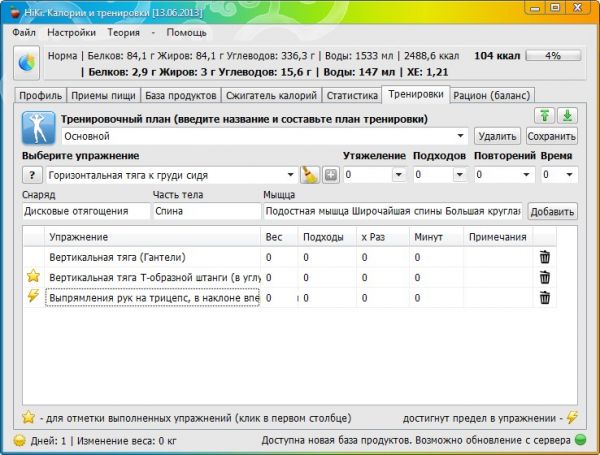Screen dimensions: 600x455
Task: Switch to the Приемы пищи tab
Action: (x=103, y=96)
